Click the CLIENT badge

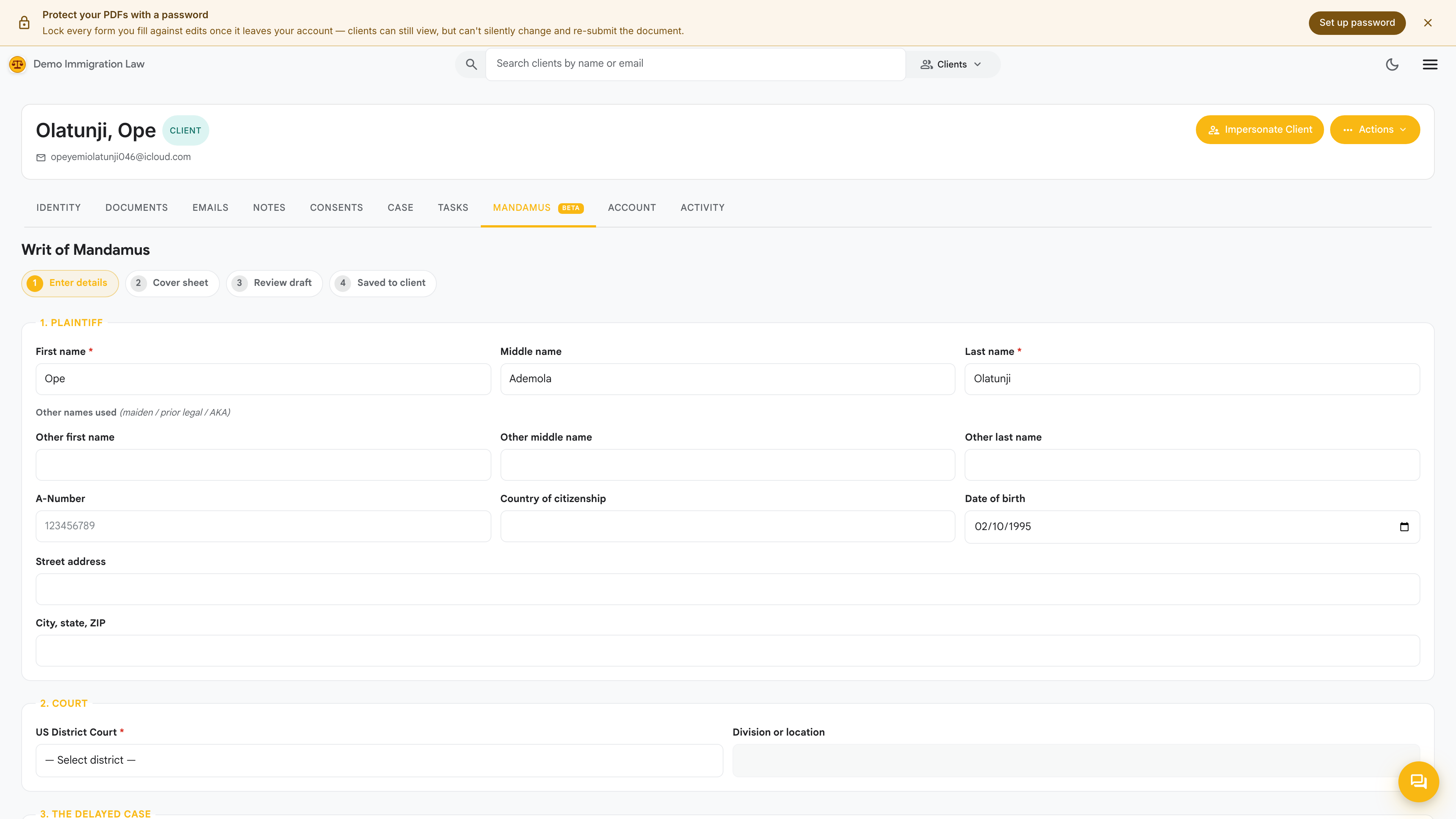click(x=185, y=130)
